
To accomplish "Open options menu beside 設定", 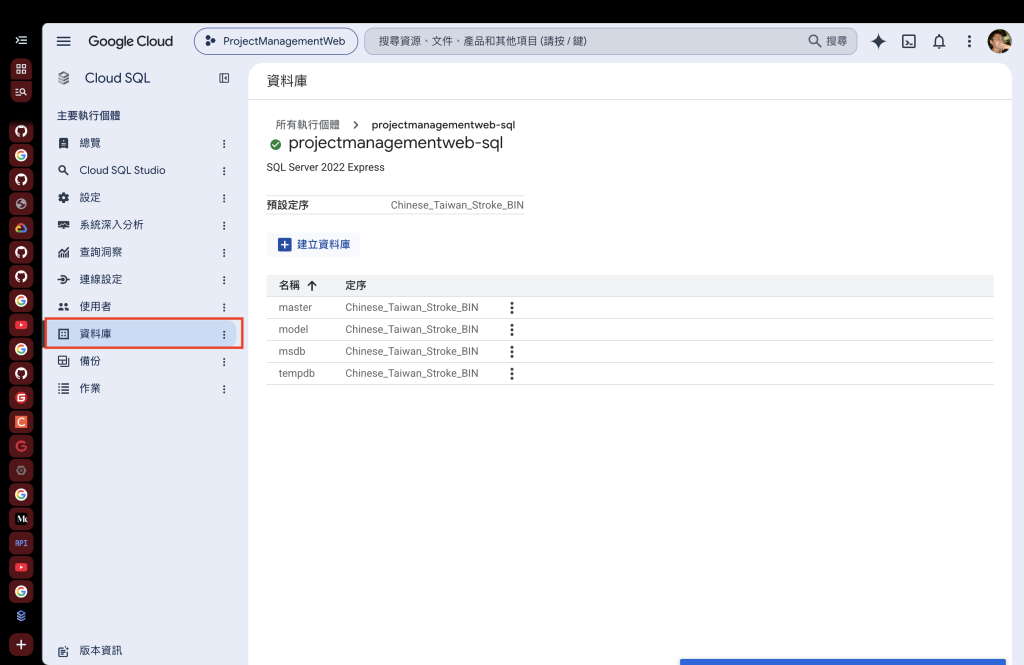I will click(224, 198).
